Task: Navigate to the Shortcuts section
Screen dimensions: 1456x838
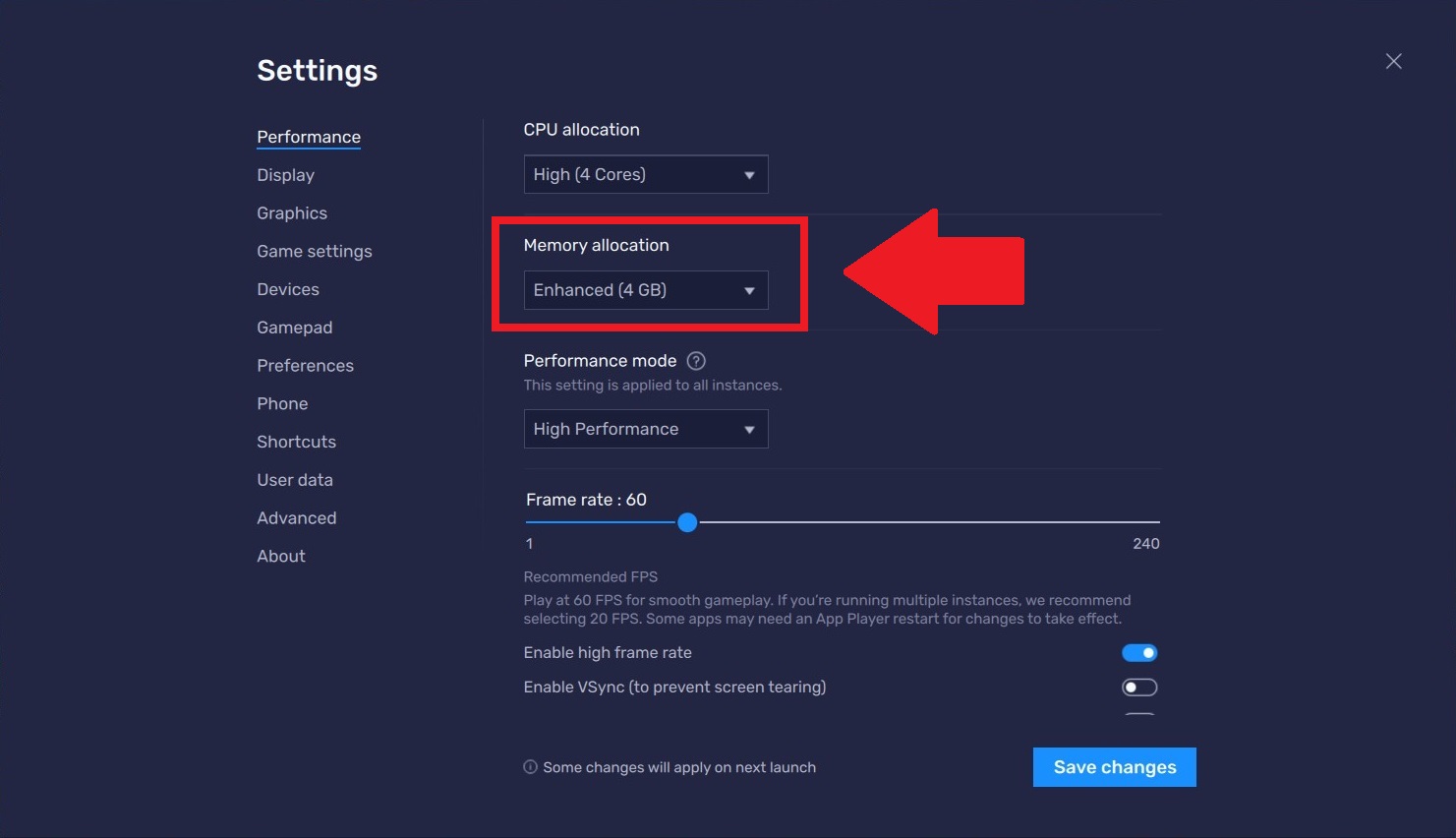Action: pyautogui.click(x=296, y=441)
